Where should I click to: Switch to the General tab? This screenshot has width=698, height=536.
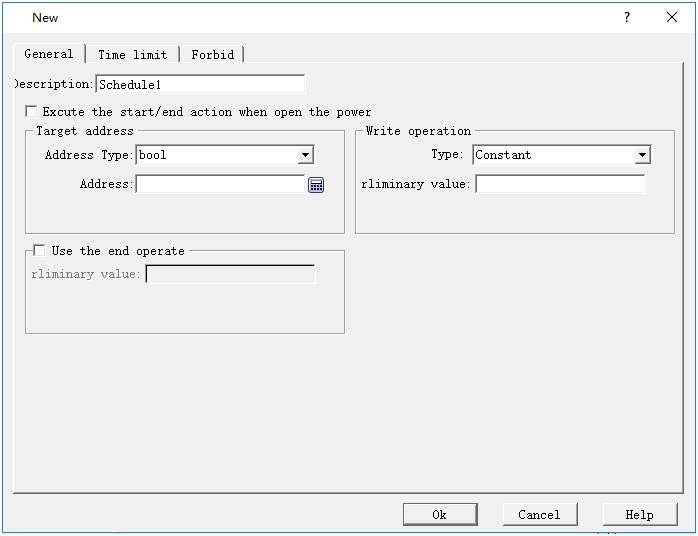[x=48, y=54]
